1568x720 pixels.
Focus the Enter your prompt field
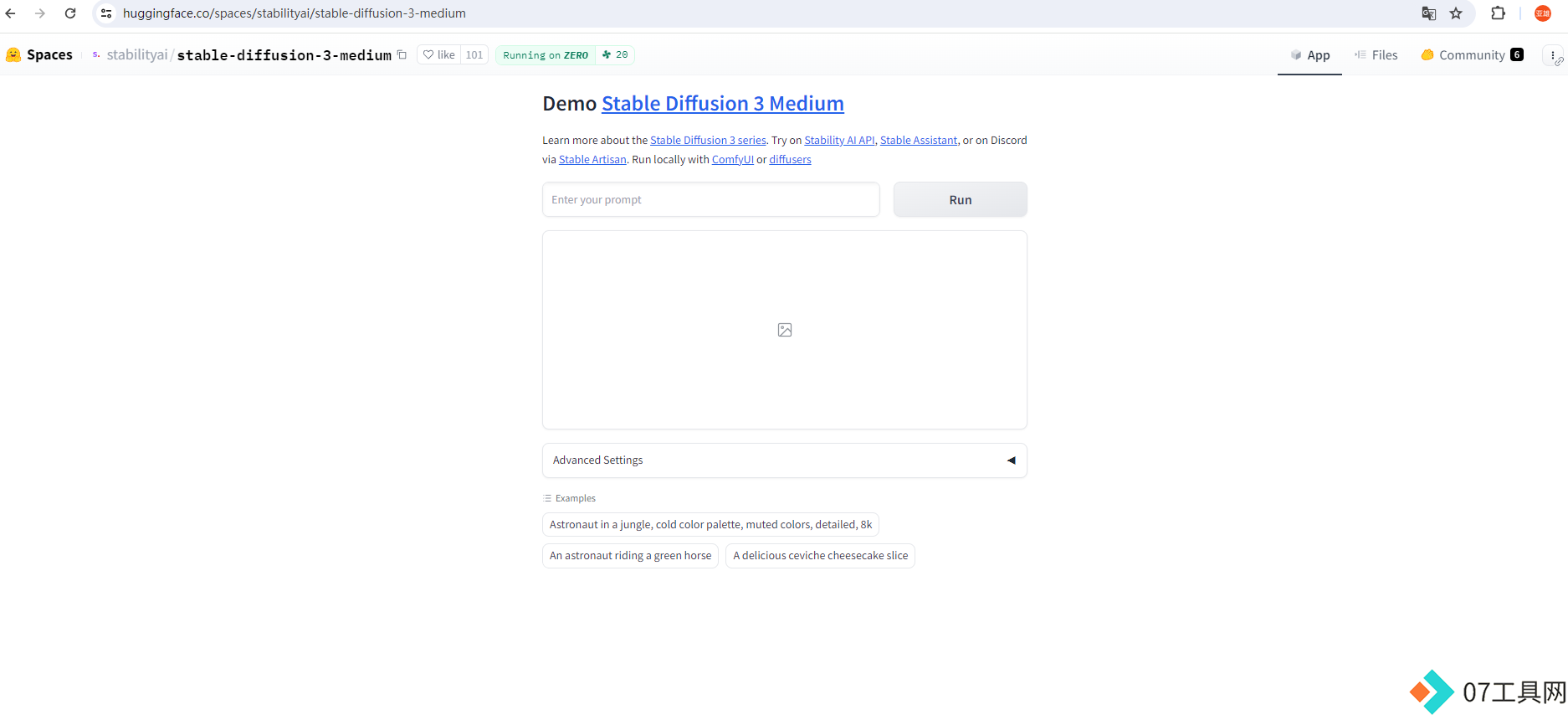point(711,200)
